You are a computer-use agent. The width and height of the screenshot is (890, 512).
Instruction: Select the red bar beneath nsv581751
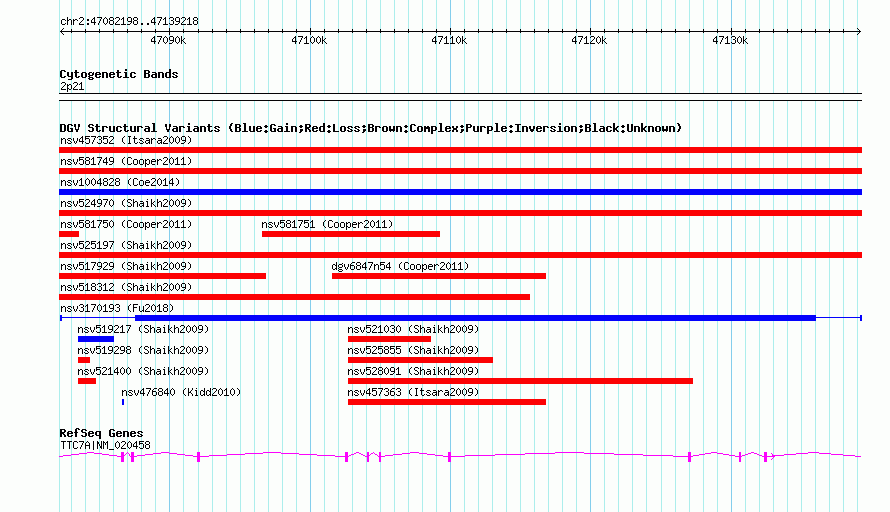(x=351, y=234)
